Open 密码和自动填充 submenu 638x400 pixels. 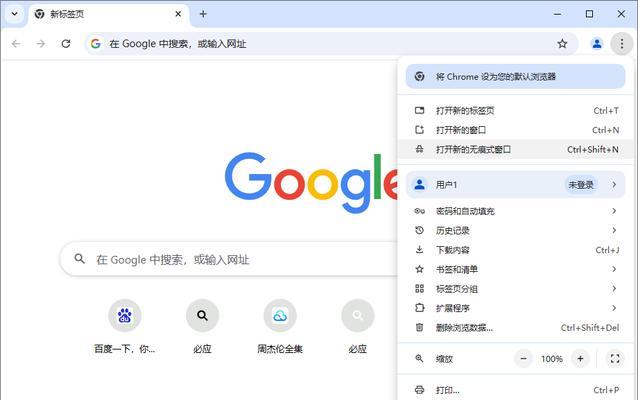click(515, 211)
